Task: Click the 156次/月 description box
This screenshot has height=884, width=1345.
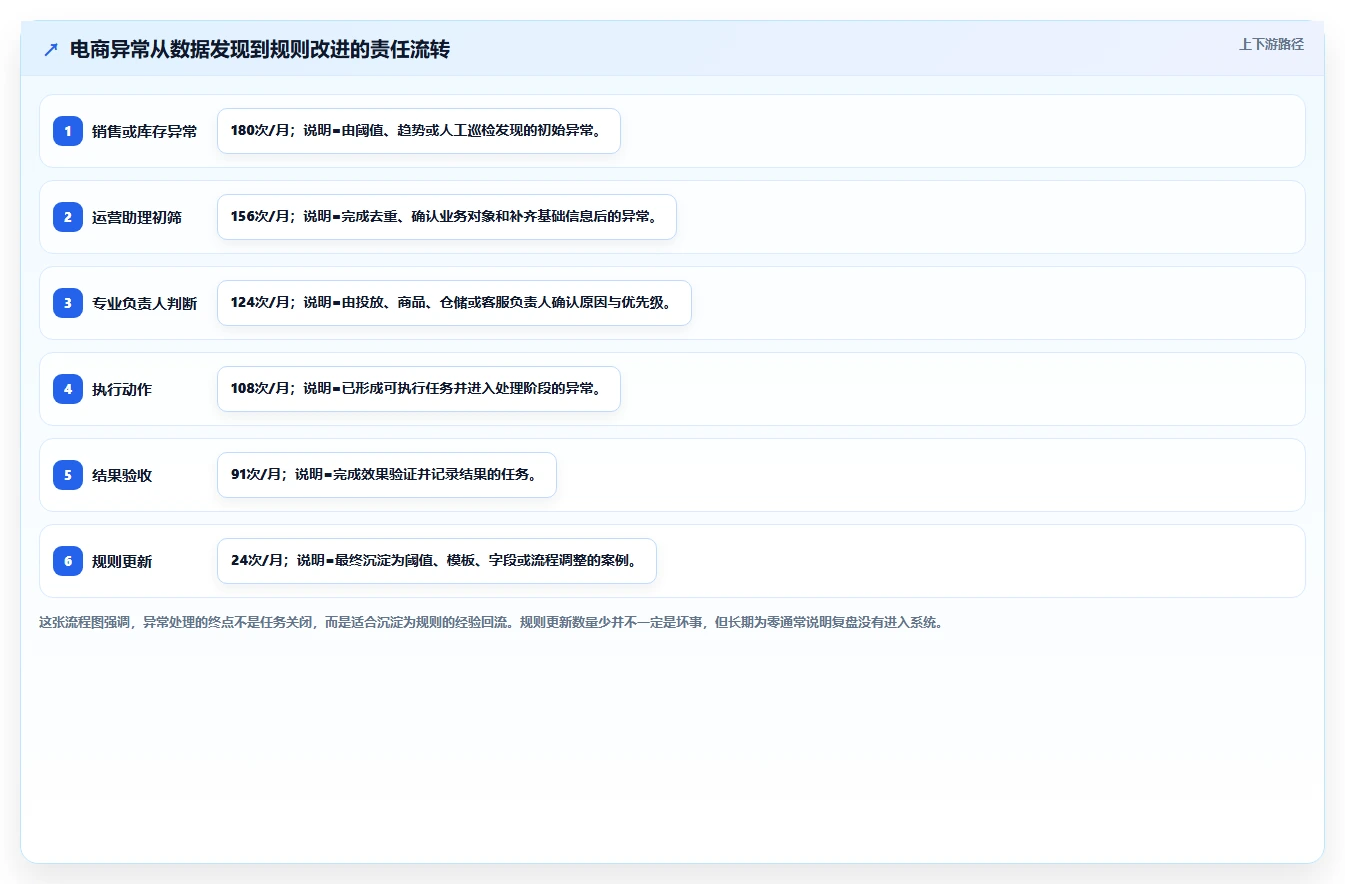Action: [x=447, y=217]
